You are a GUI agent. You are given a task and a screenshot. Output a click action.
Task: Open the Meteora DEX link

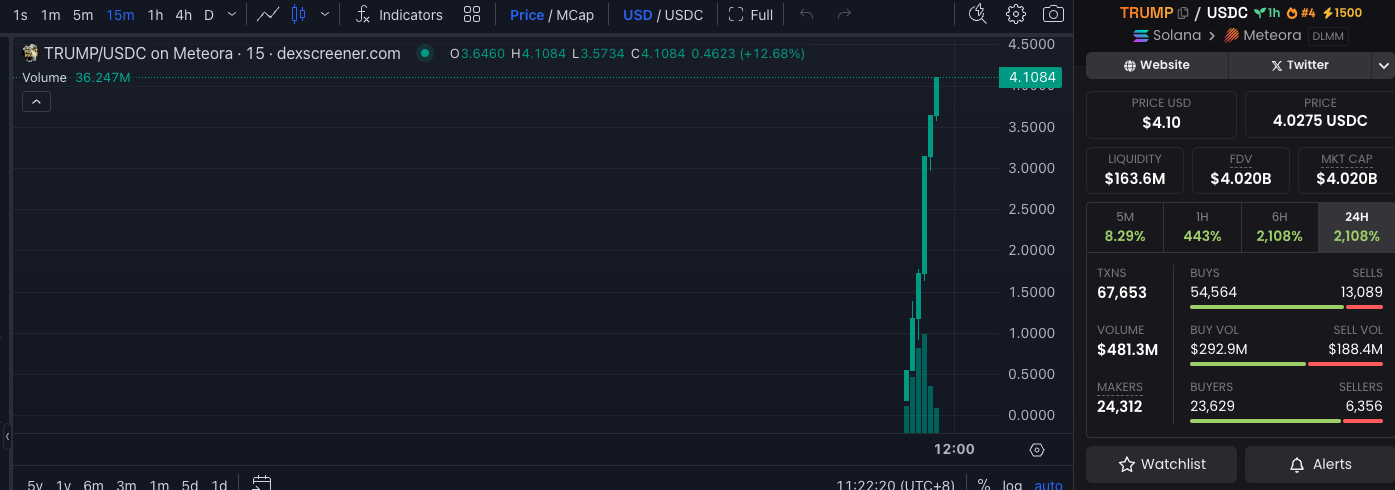(x=1262, y=35)
